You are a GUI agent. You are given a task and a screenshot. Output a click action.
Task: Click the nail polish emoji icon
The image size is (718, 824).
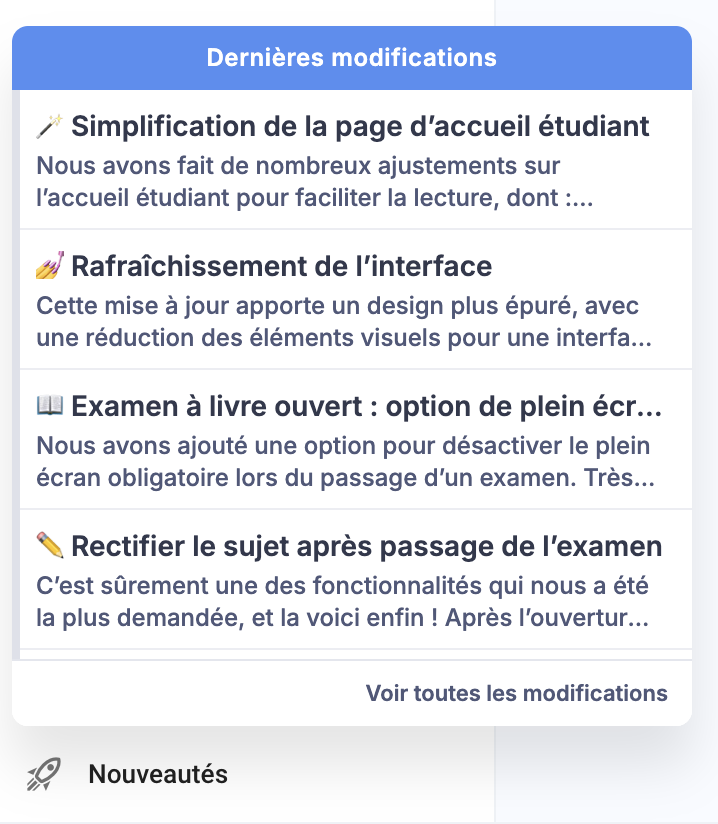click(x=50, y=266)
